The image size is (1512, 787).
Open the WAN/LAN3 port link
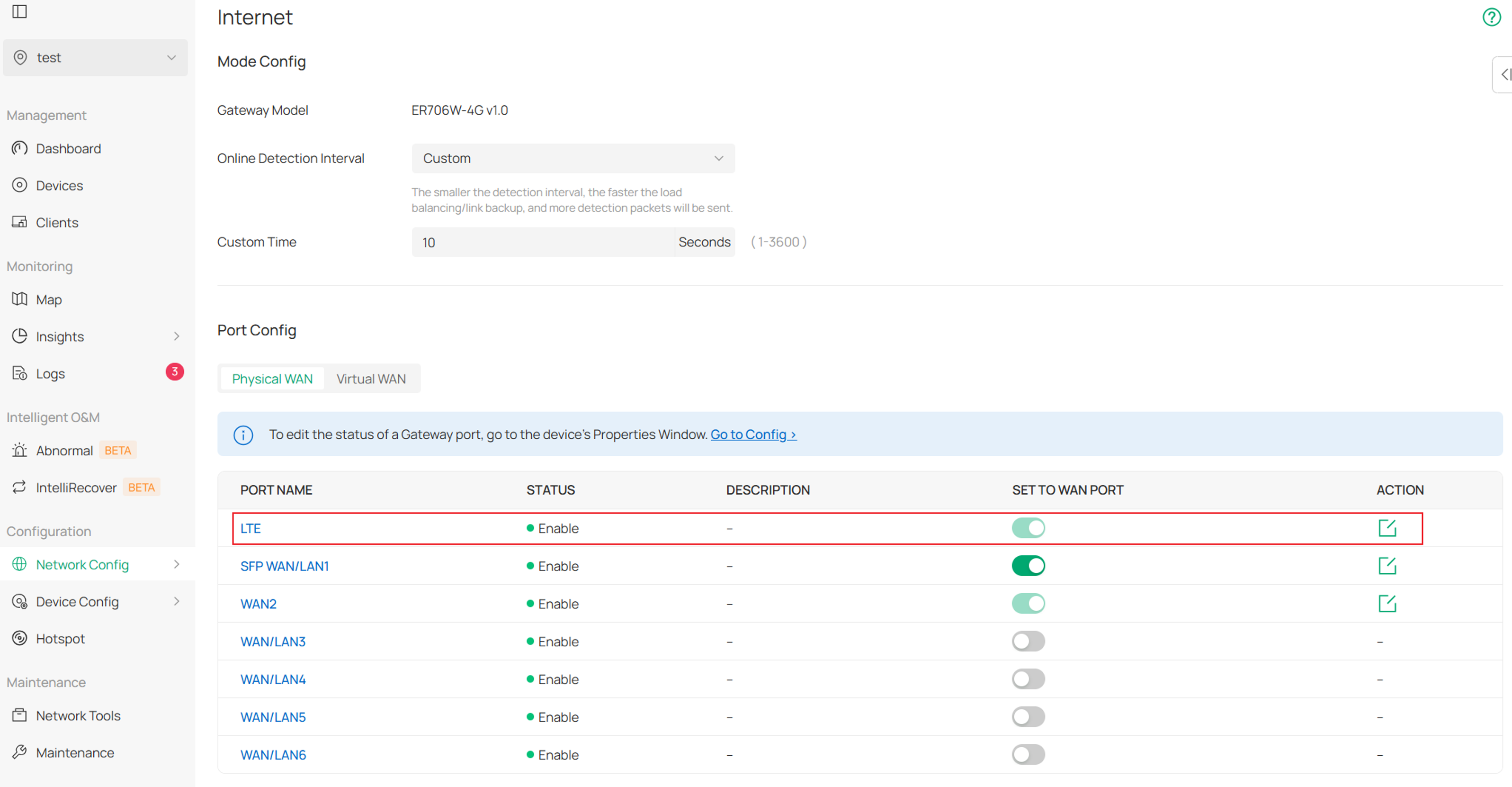click(x=273, y=642)
